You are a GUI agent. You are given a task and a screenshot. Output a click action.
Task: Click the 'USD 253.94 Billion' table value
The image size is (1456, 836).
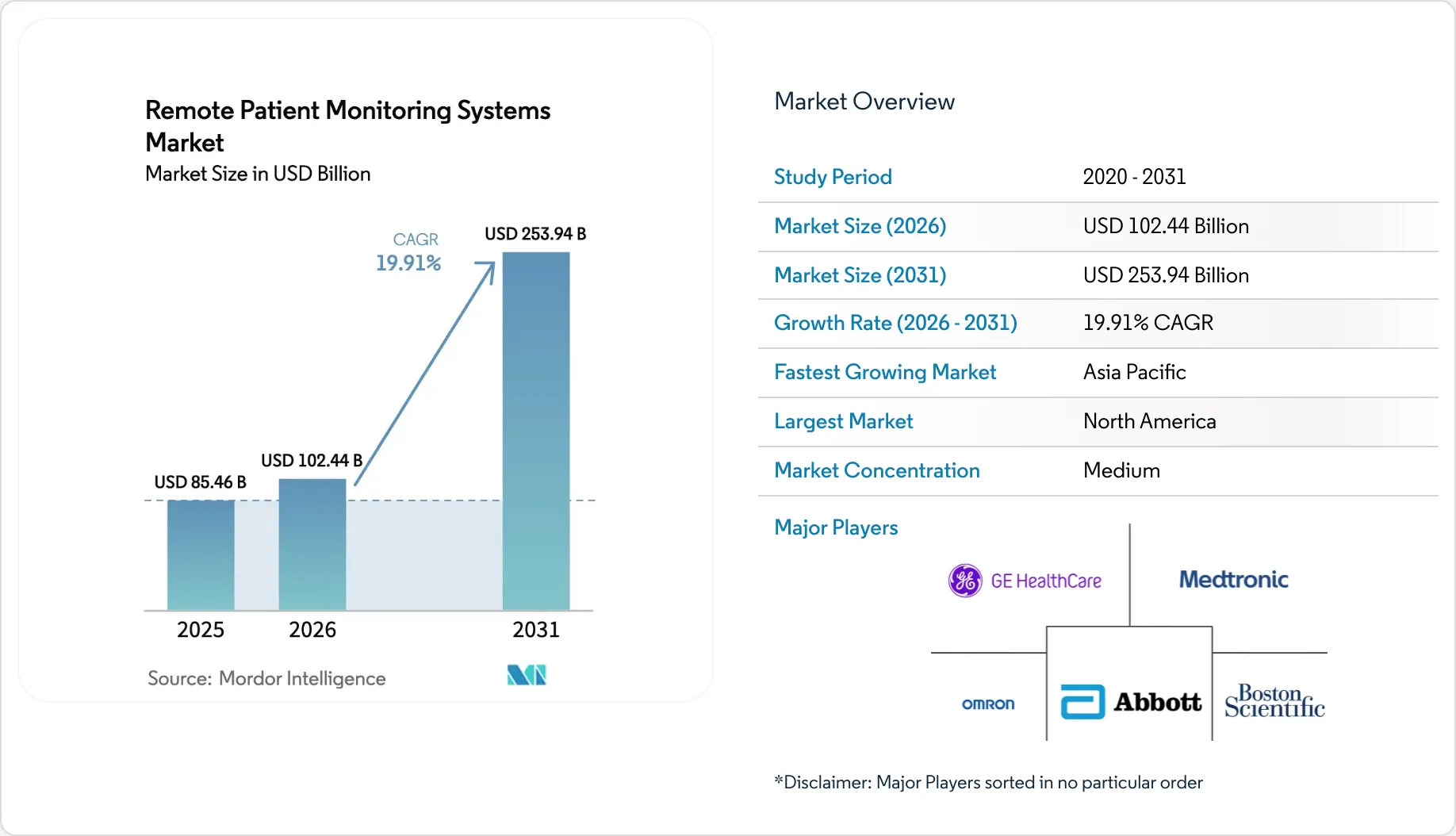1166,275
